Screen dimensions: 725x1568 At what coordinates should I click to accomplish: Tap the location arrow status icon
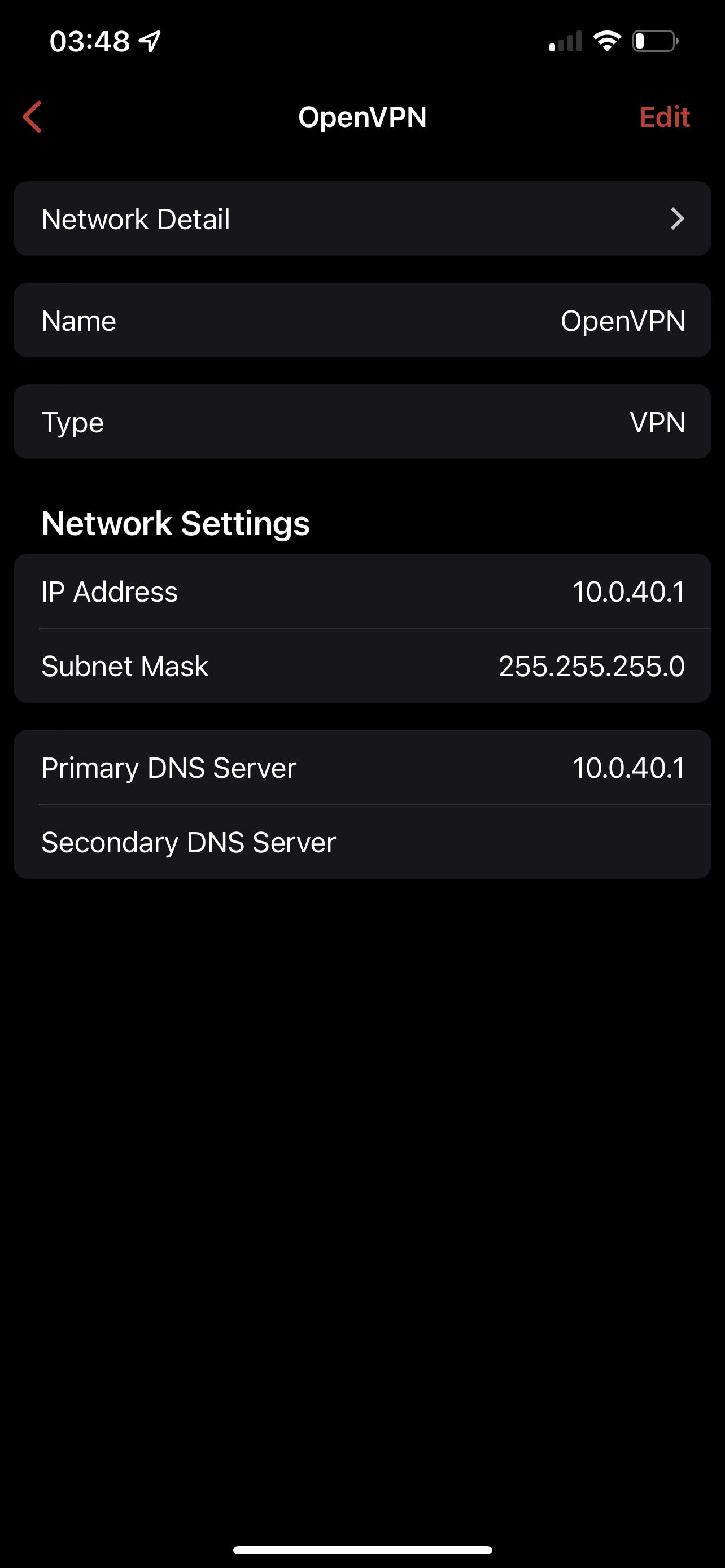point(150,41)
